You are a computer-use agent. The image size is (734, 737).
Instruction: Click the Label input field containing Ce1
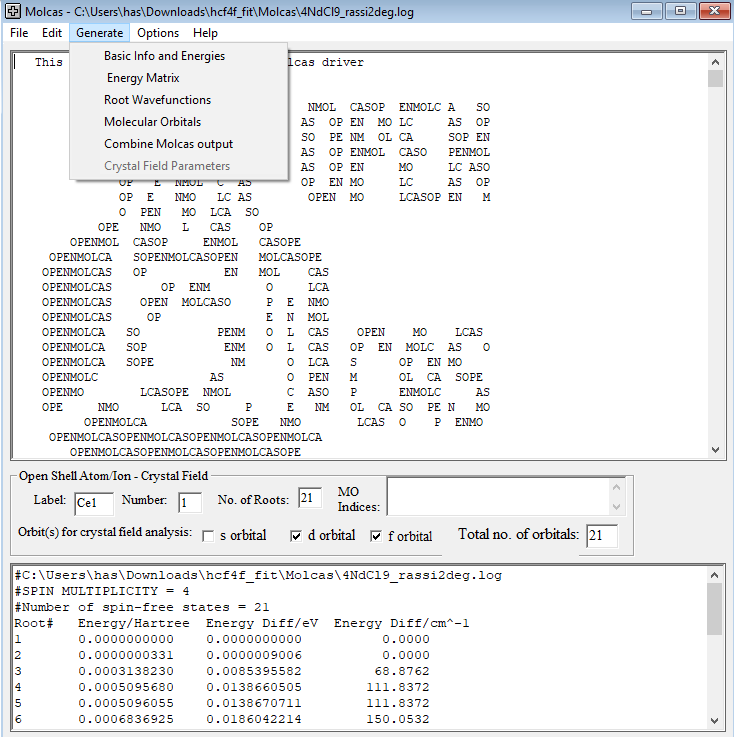click(94, 503)
